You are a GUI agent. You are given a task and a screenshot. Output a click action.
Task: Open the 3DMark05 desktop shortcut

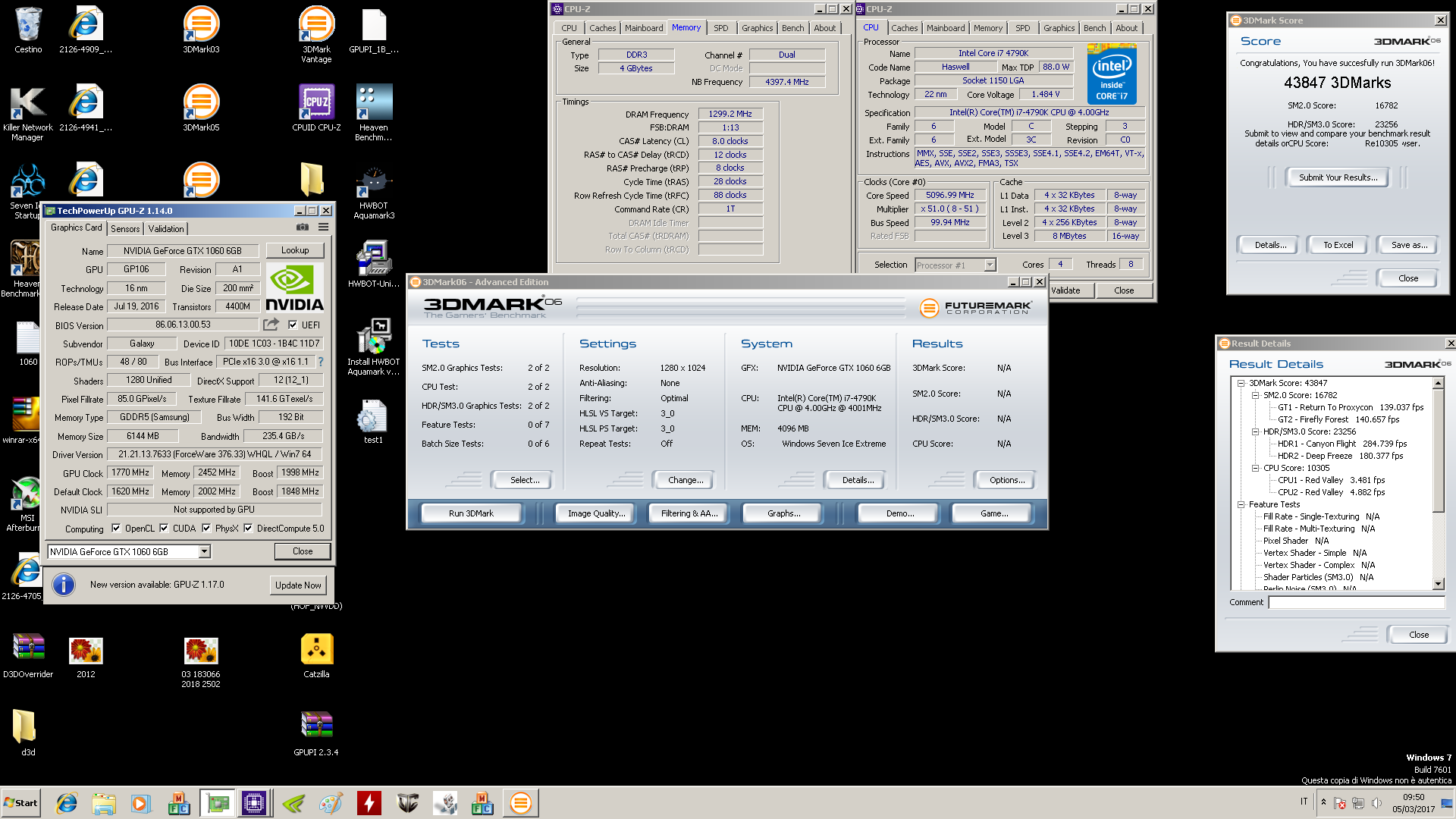tap(201, 108)
